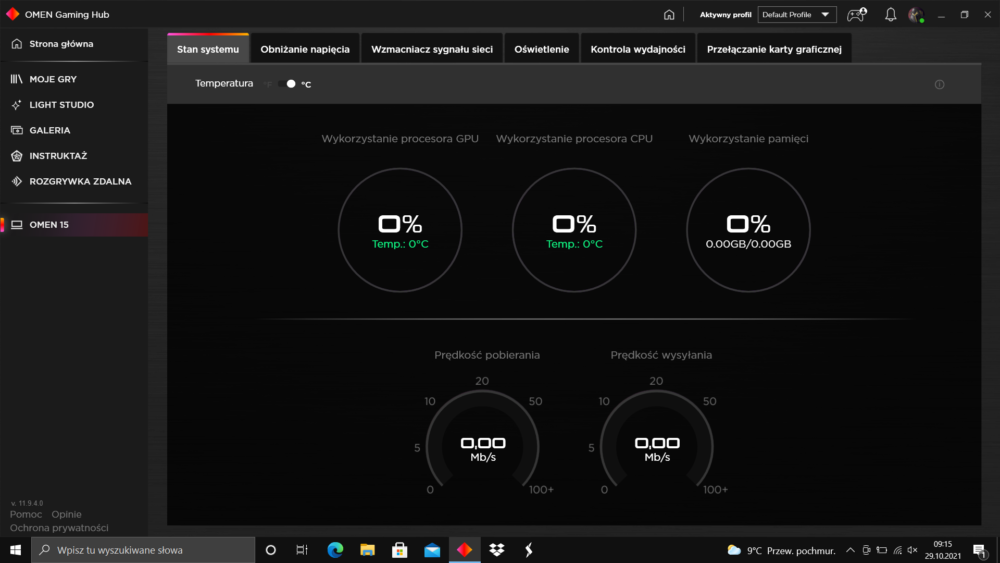Viewport: 1000px width, 563px height.
Task: Open Mail app from taskbar
Action: (432, 550)
